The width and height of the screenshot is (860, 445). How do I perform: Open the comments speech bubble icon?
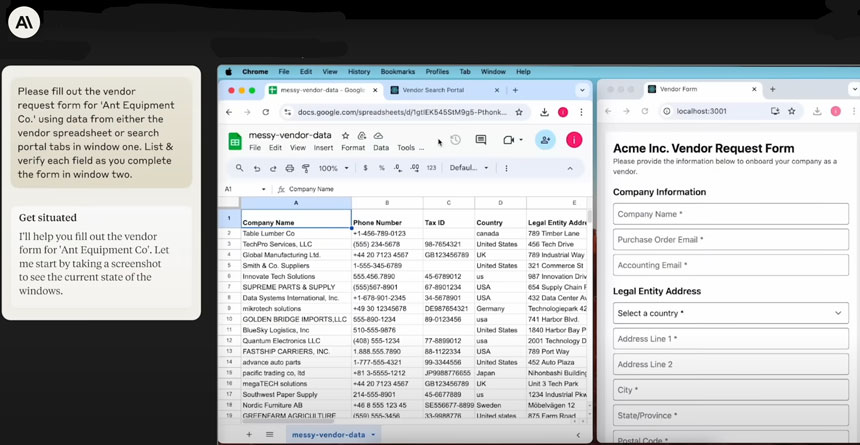tap(481, 140)
